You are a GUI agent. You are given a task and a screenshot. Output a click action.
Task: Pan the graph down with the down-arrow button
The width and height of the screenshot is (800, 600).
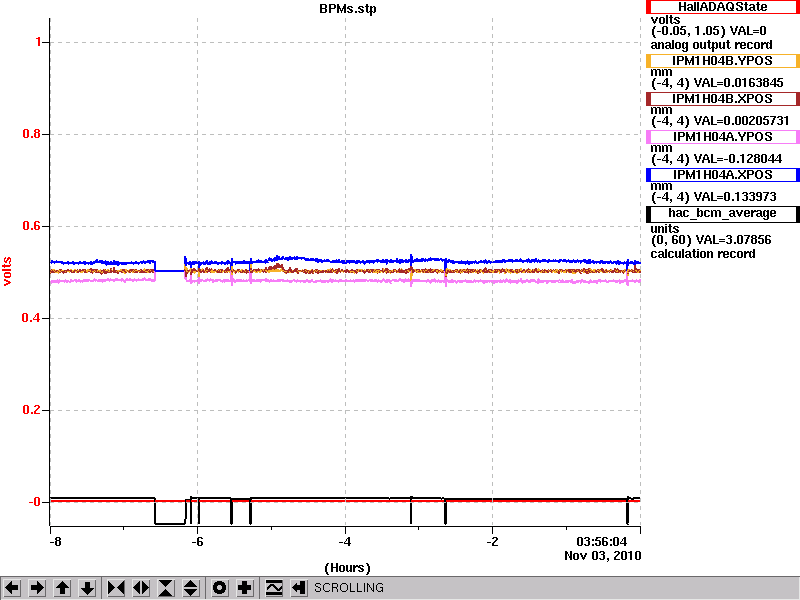(x=87, y=588)
